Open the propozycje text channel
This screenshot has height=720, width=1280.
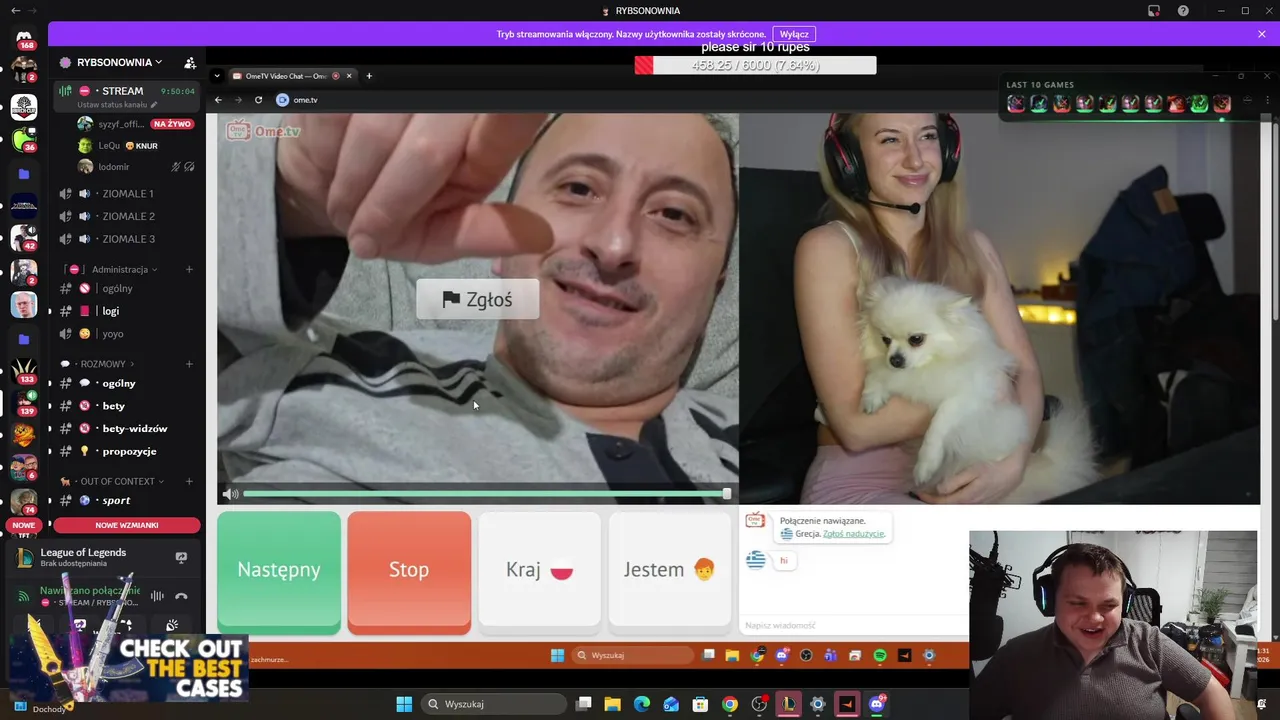(x=128, y=451)
